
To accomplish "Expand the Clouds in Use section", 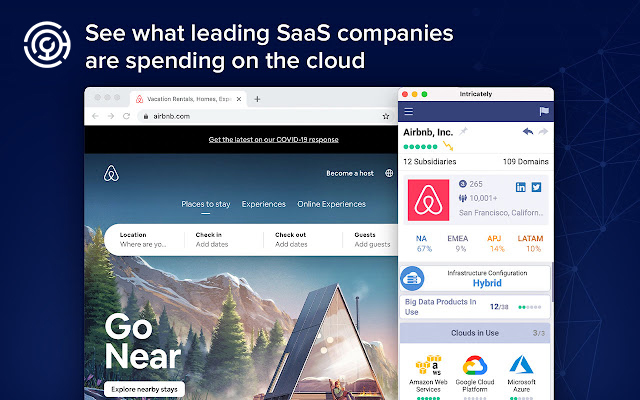I will click(475, 333).
